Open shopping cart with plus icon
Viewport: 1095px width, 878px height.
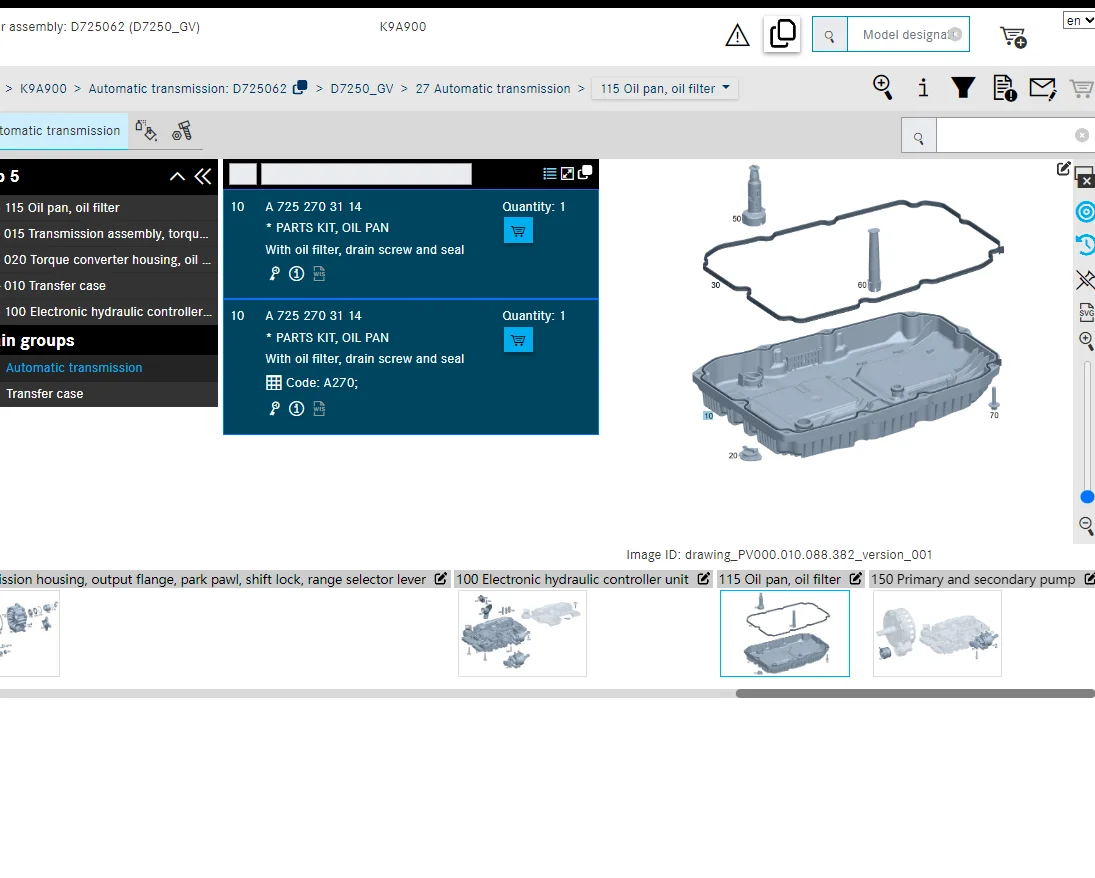pyautogui.click(x=1013, y=36)
